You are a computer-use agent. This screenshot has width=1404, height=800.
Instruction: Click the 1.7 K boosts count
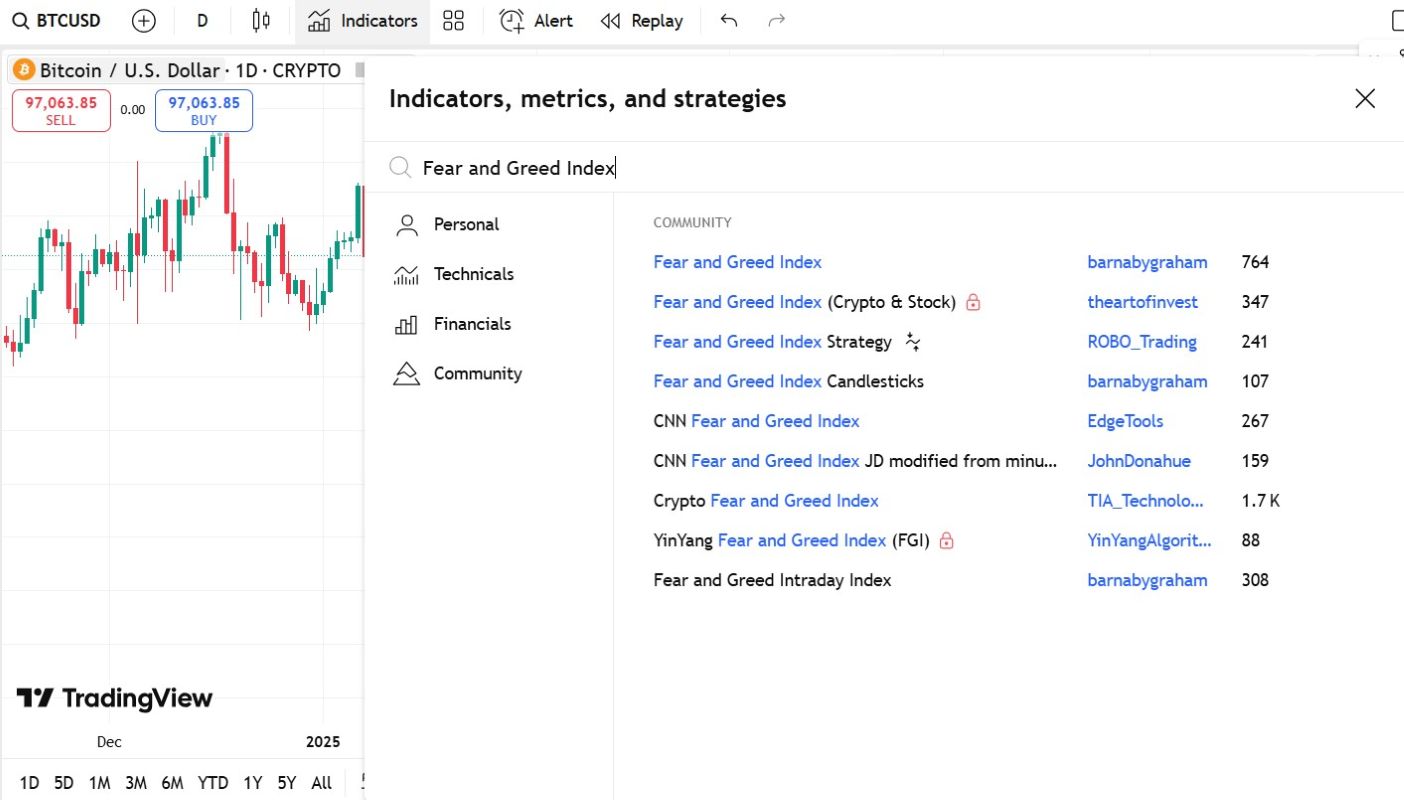pyautogui.click(x=1261, y=501)
